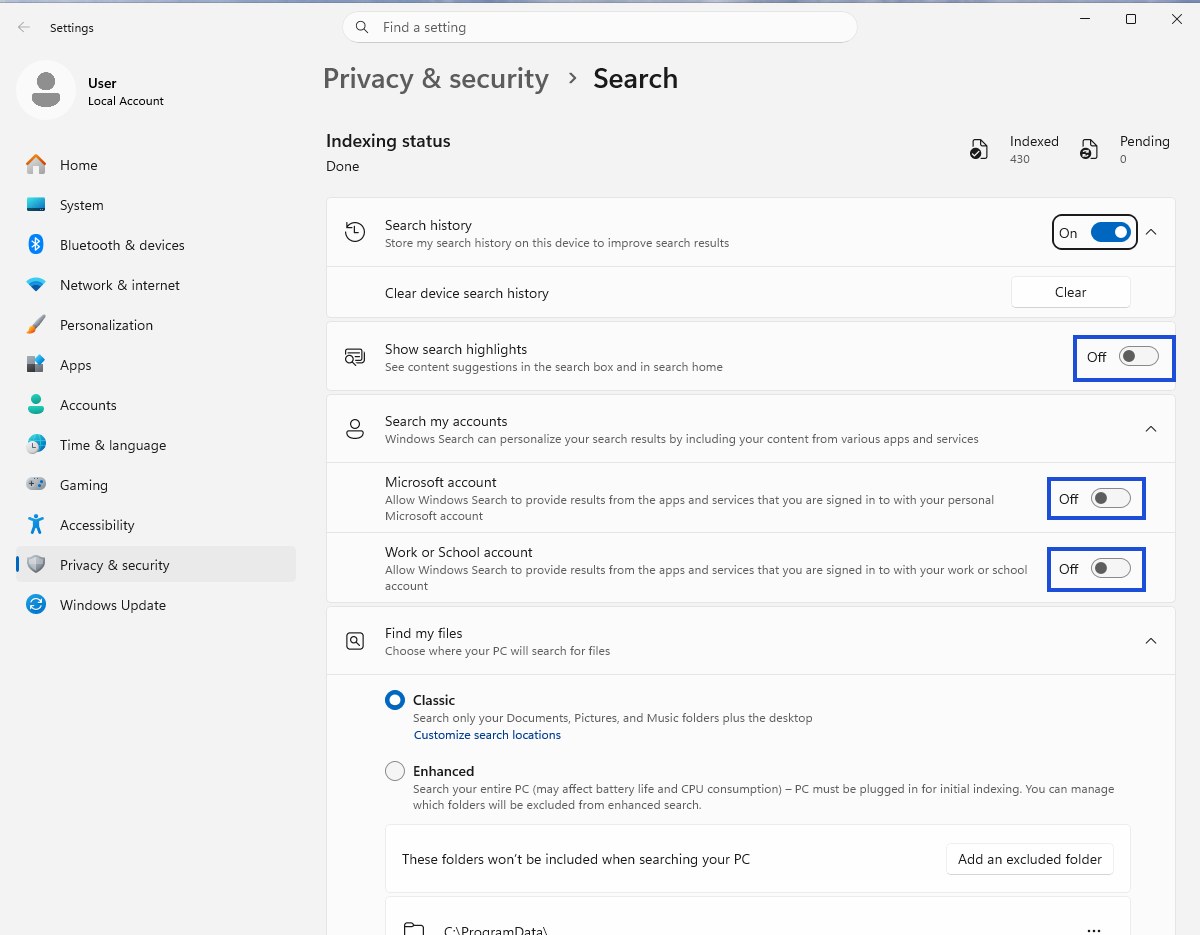Screen dimensions: 1200x935
Task: Open more options for C:\ProgramData\ folder
Action: (x=1094, y=929)
